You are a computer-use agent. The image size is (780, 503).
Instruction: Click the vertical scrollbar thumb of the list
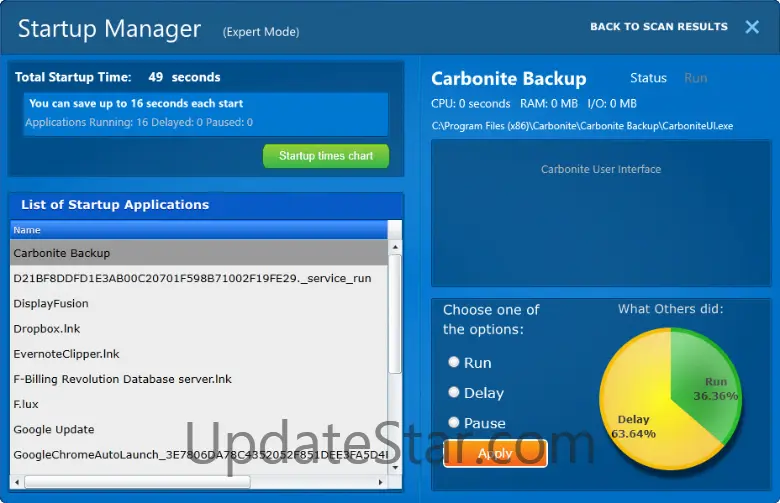click(395, 314)
